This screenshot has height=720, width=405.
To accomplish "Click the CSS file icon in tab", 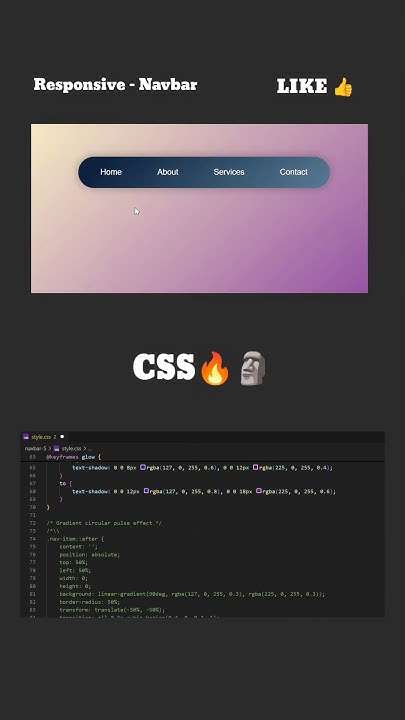I will point(26,437).
